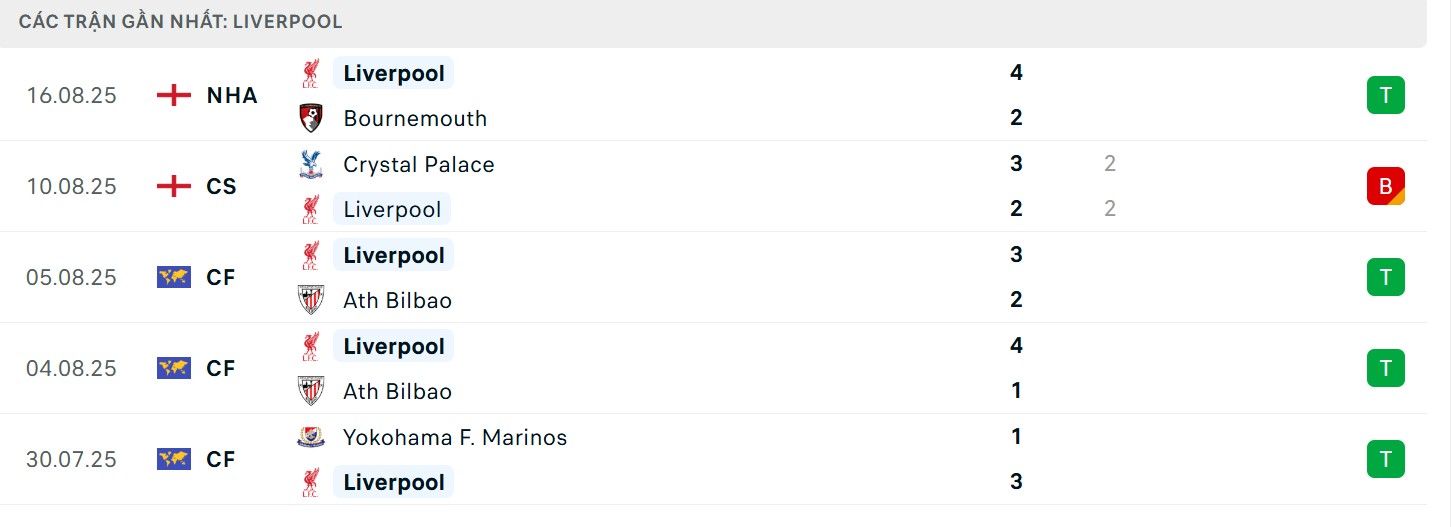
Task: Click England flag beside NHA league
Action: tap(174, 95)
